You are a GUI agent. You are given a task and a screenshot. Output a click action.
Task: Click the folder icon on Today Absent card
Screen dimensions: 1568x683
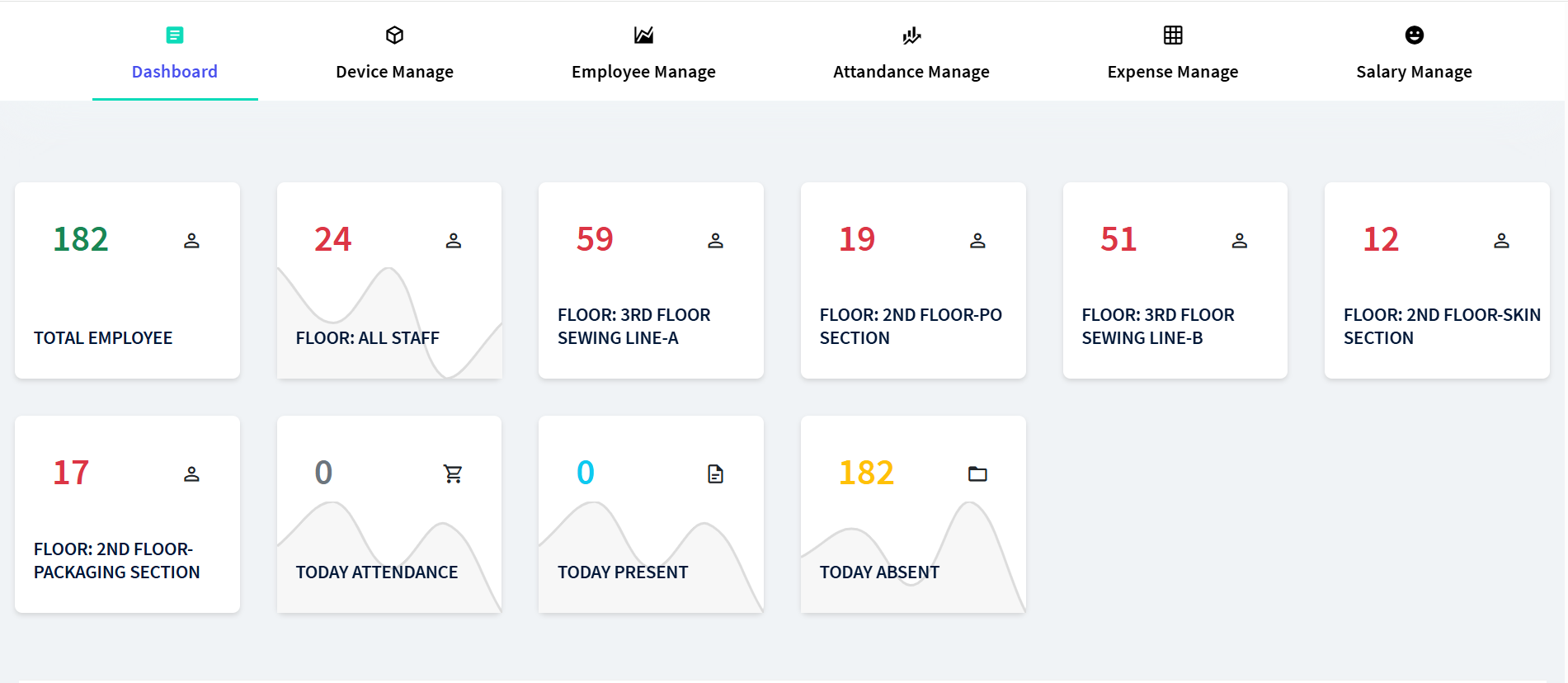977,473
